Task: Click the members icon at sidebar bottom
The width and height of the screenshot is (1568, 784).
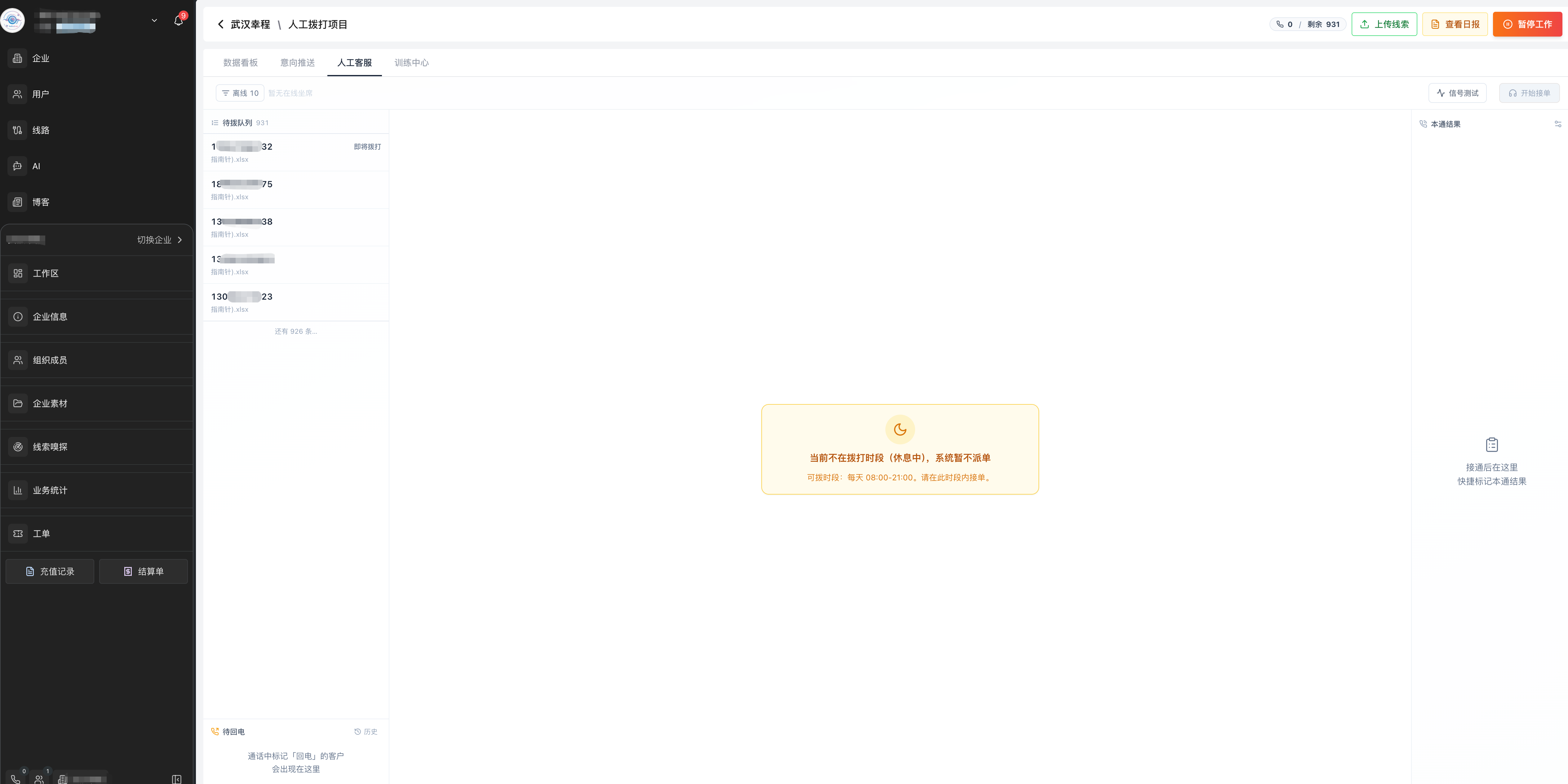Action: (39, 779)
